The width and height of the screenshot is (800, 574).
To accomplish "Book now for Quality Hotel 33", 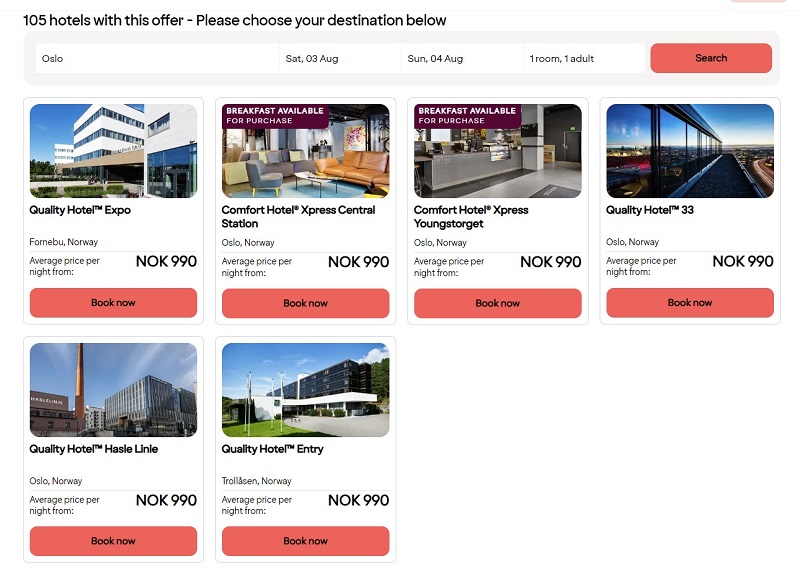I will pos(690,303).
